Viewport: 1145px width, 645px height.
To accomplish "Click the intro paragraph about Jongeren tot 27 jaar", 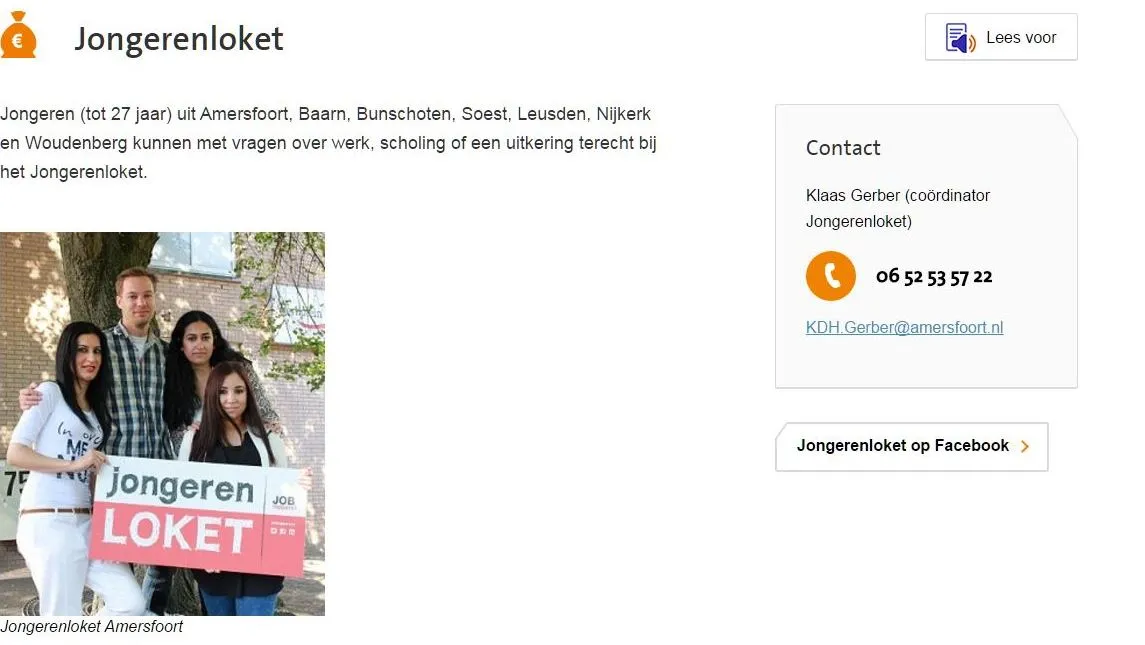I will pyautogui.click(x=329, y=143).
